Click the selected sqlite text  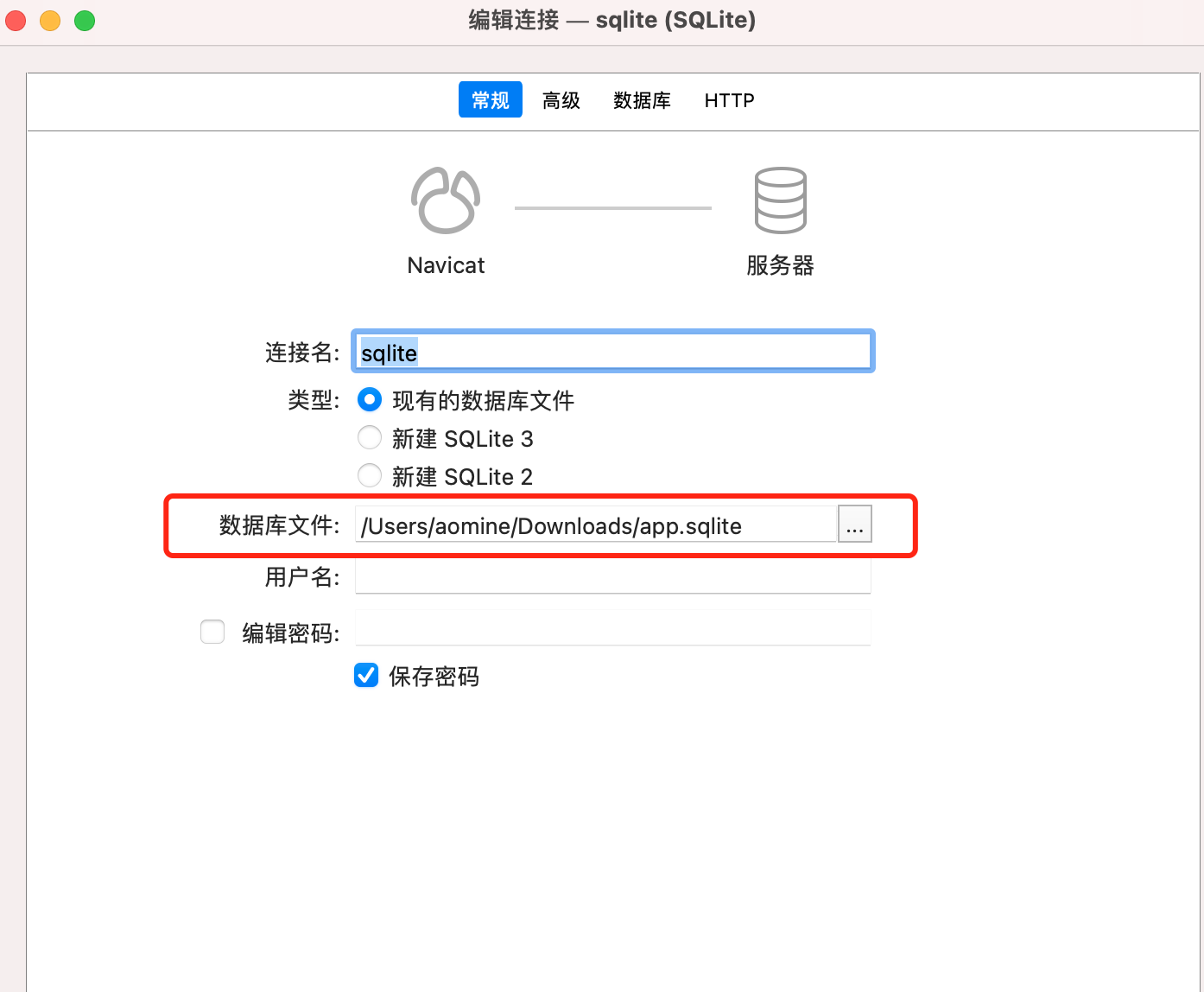coord(388,353)
